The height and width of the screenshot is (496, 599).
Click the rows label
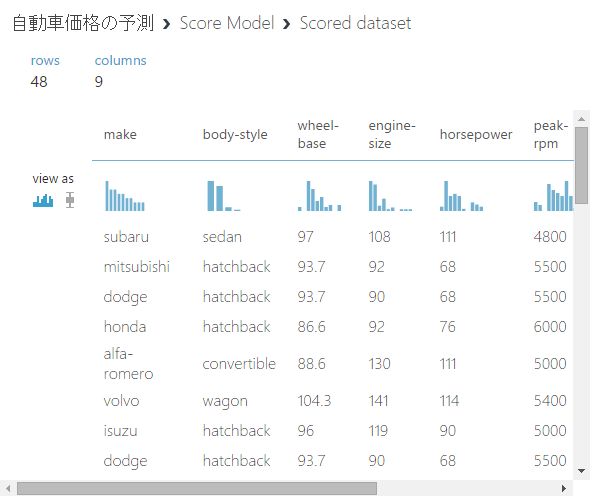(45, 61)
